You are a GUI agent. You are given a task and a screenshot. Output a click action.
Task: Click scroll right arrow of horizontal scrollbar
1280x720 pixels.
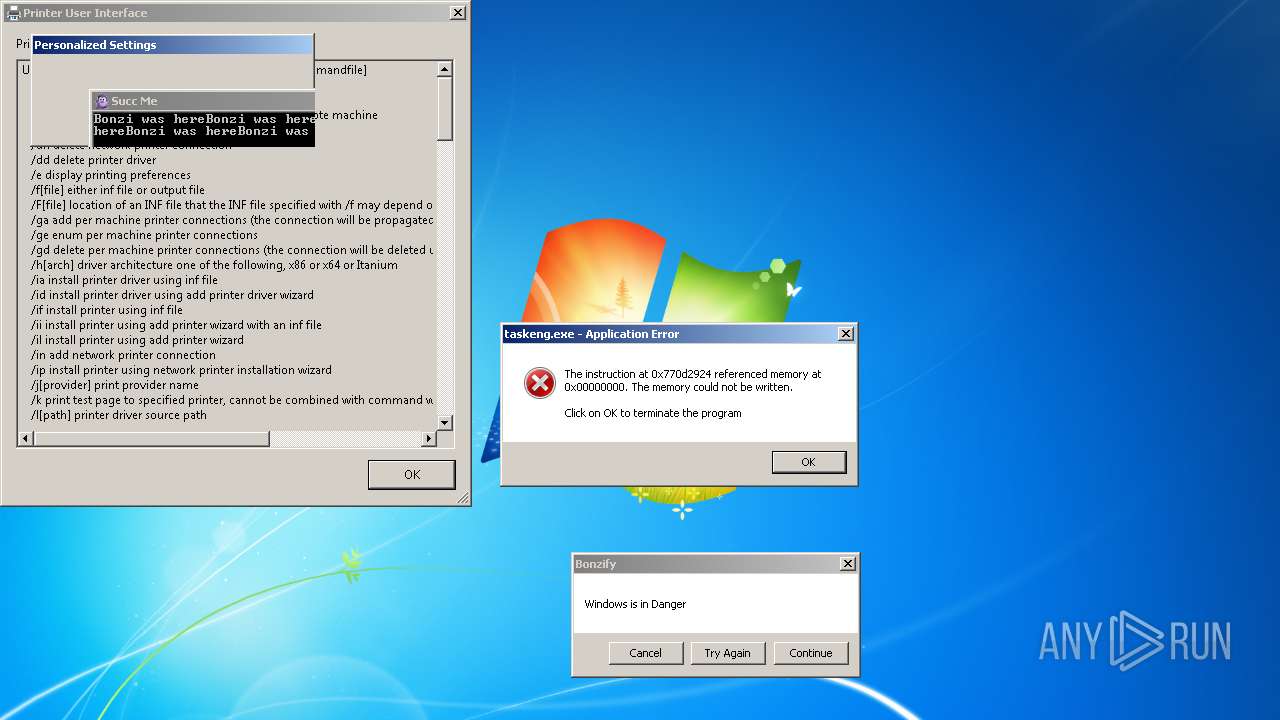pos(428,438)
